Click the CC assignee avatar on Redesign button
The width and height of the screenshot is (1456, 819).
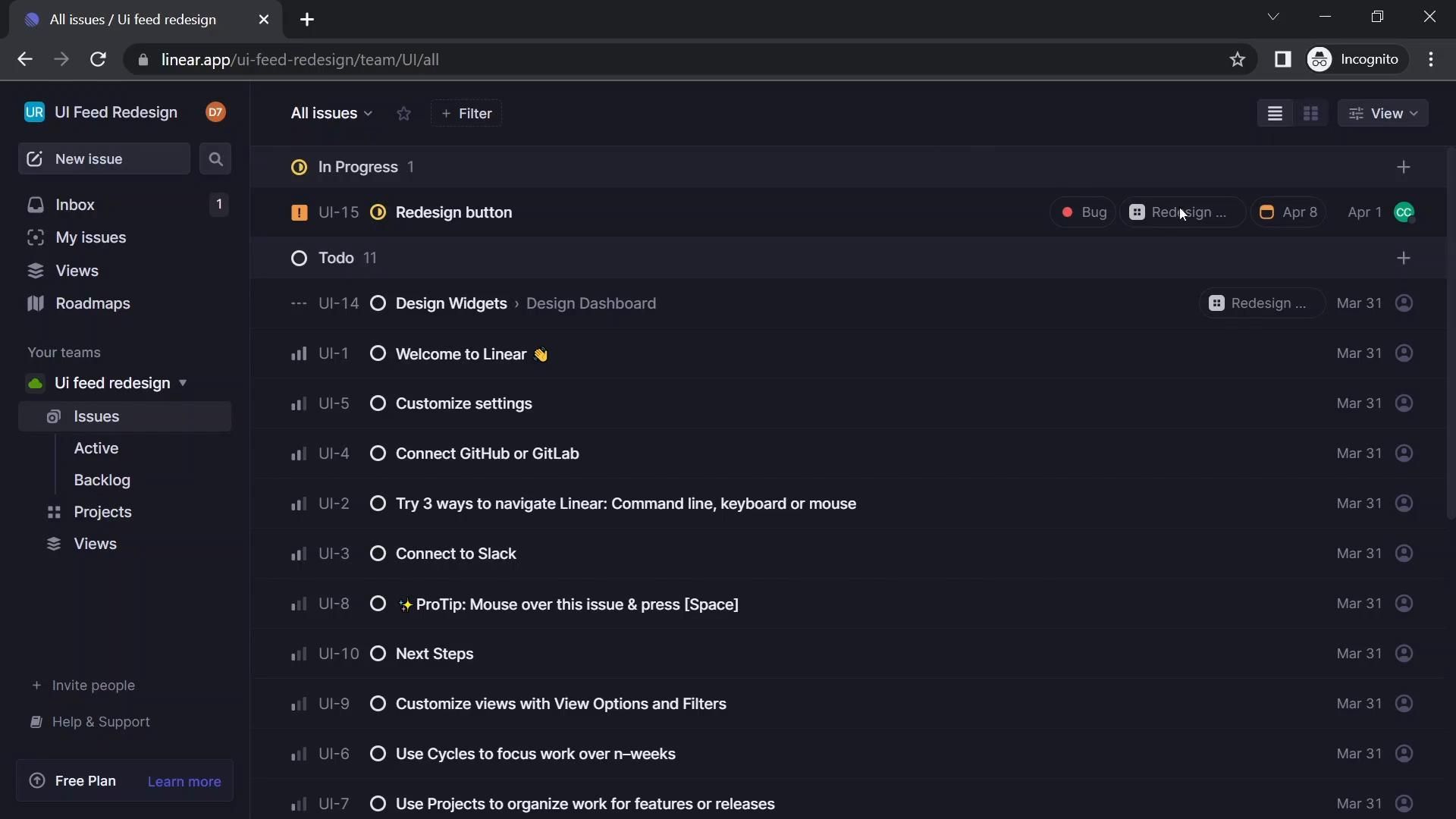1404,213
